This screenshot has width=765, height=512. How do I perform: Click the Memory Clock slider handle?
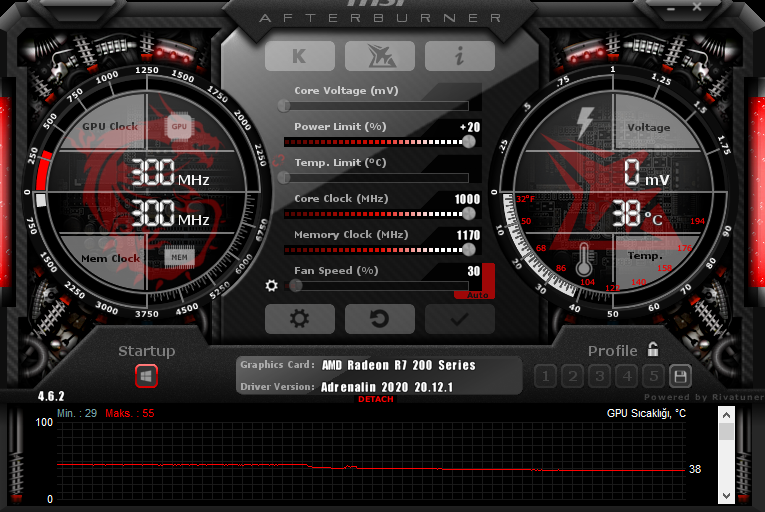click(468, 249)
